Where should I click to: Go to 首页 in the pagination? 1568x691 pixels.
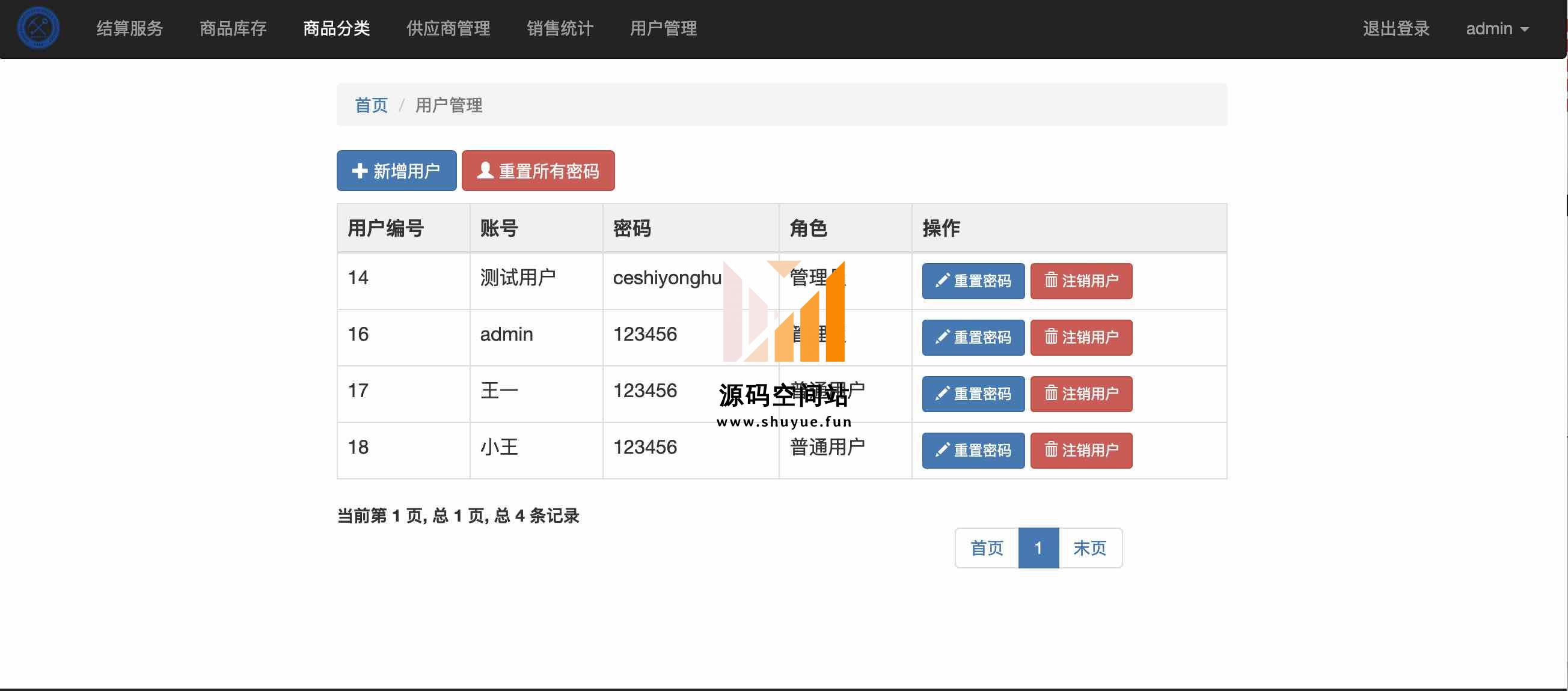pos(987,548)
